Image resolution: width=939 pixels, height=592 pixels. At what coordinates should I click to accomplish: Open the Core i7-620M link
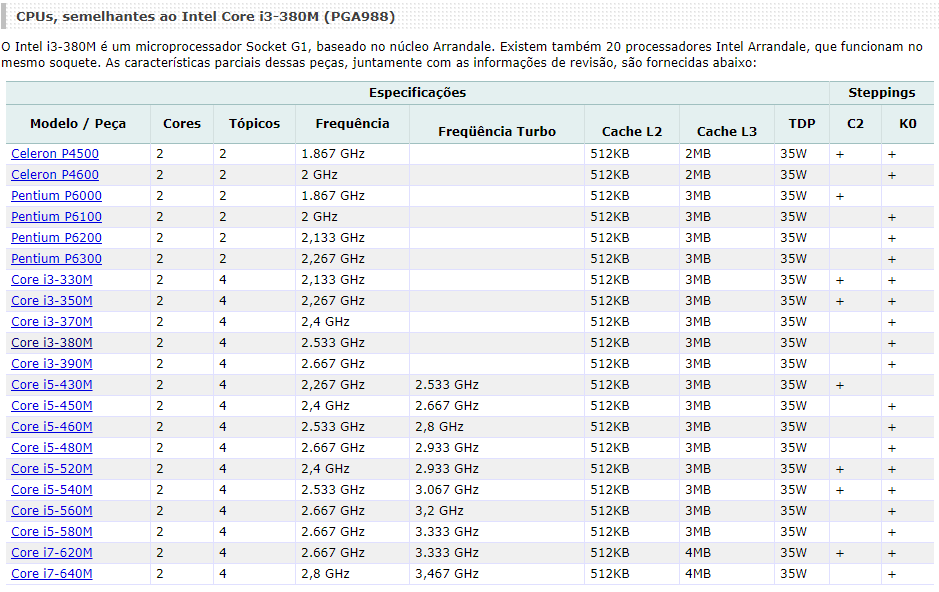click(52, 552)
